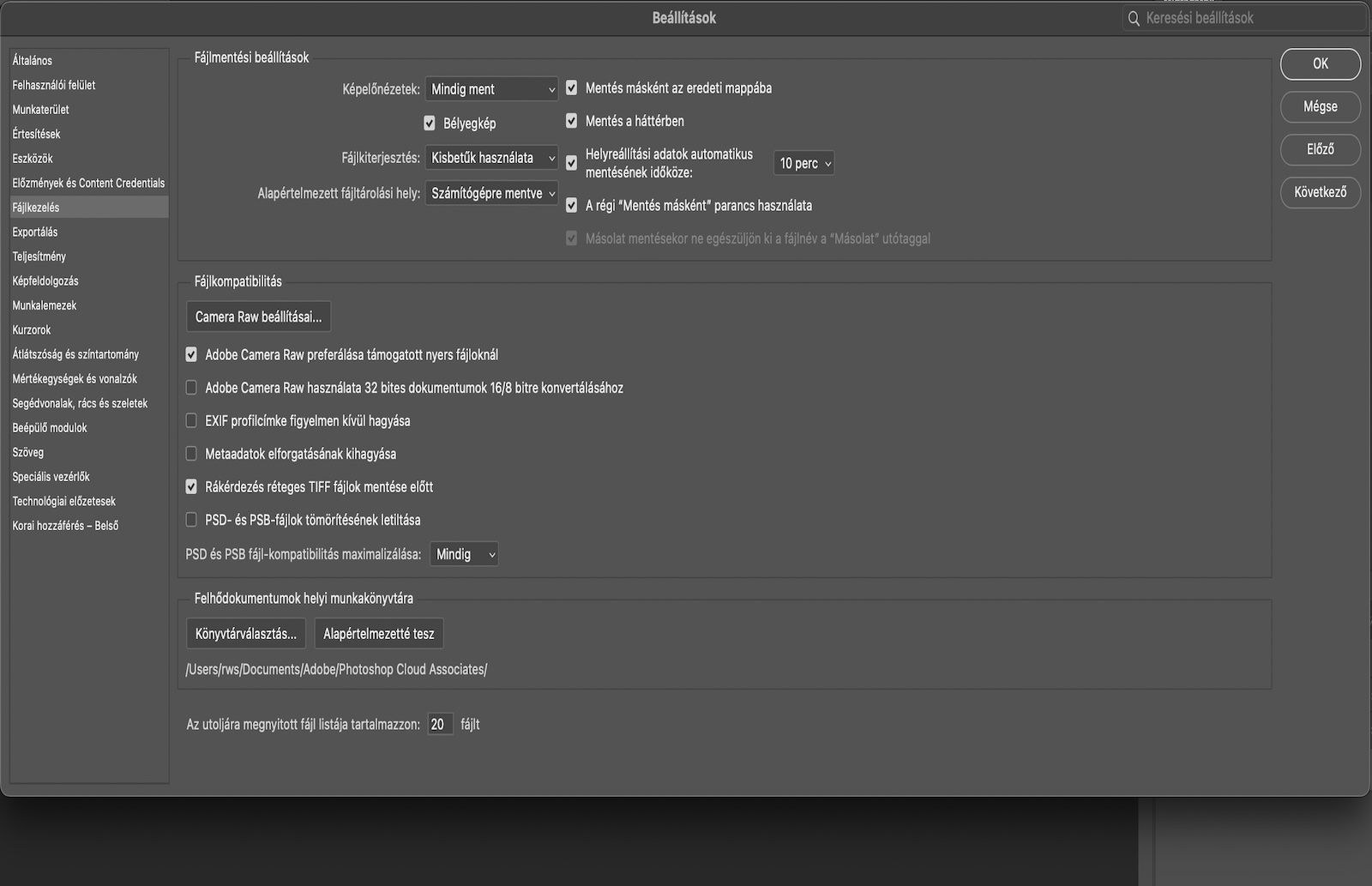1372x886 pixels.
Task: Open the Fájlkiterjesztés dropdown
Action: click(492, 158)
